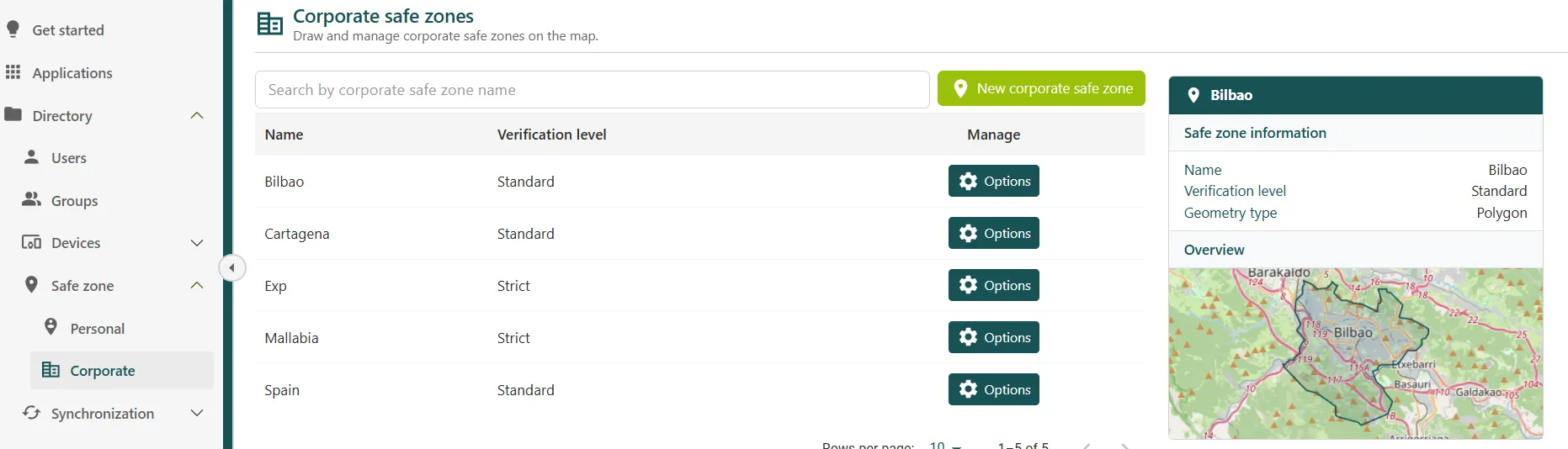Click the Geometry type label
The image size is (1568, 449).
[1230, 213]
